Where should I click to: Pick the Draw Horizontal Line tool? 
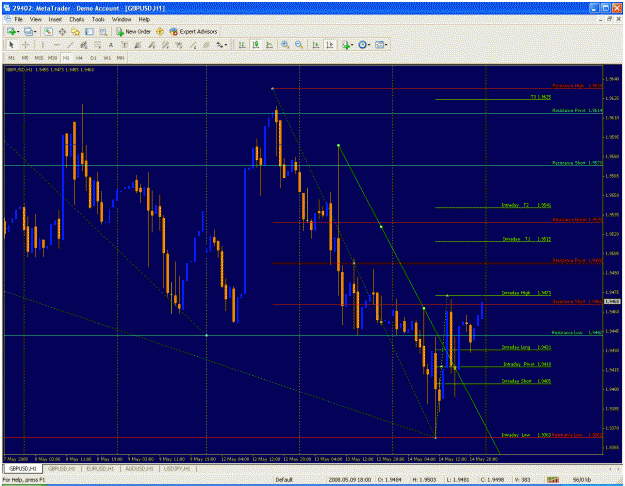coord(57,45)
